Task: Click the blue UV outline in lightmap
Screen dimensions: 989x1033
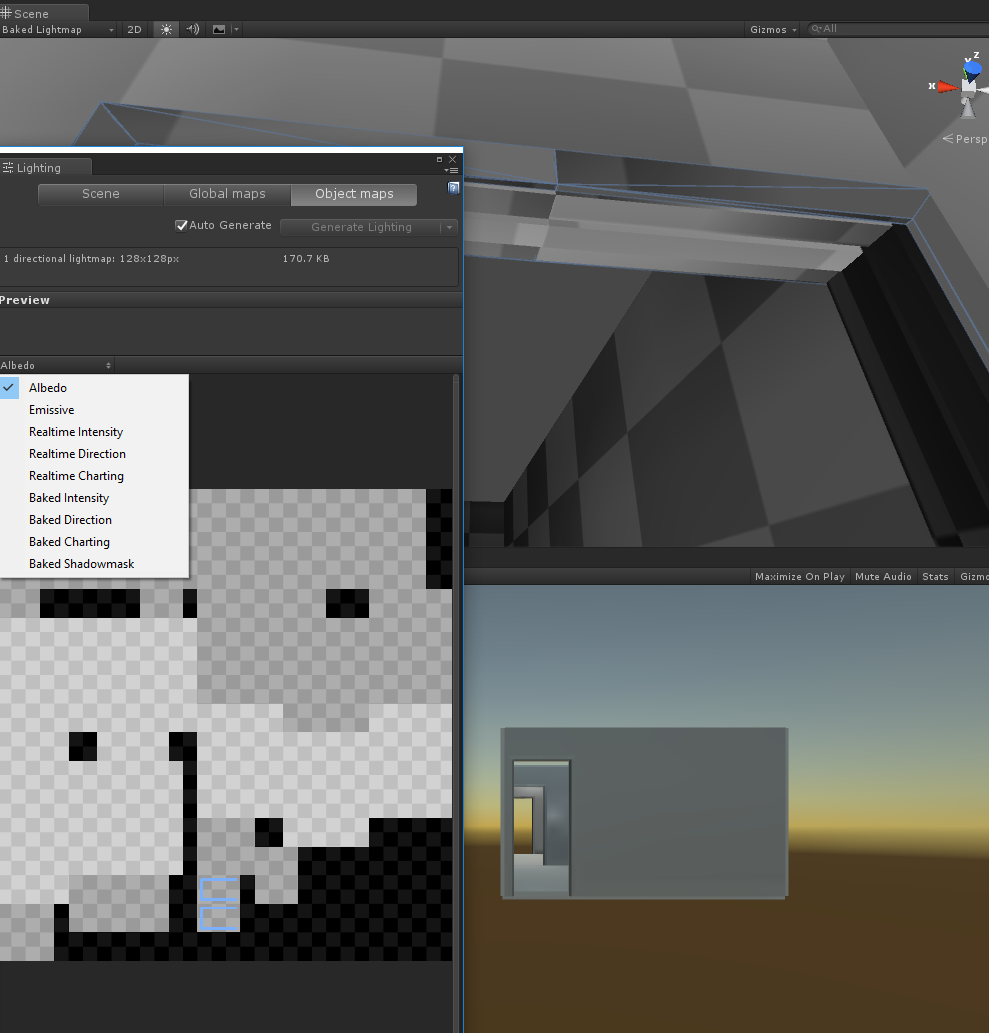Action: click(x=219, y=904)
